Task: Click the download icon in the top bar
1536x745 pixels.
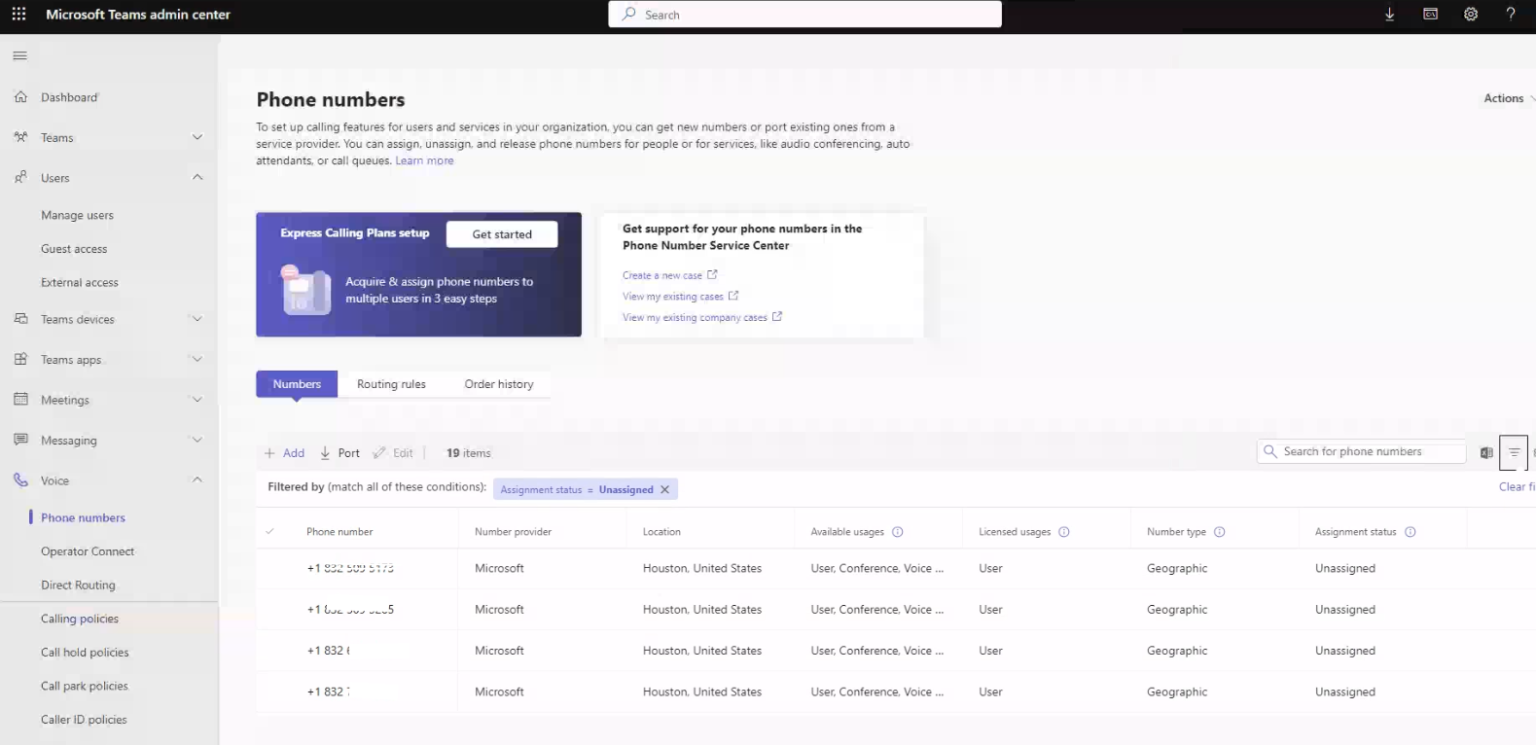Action: [x=1389, y=14]
